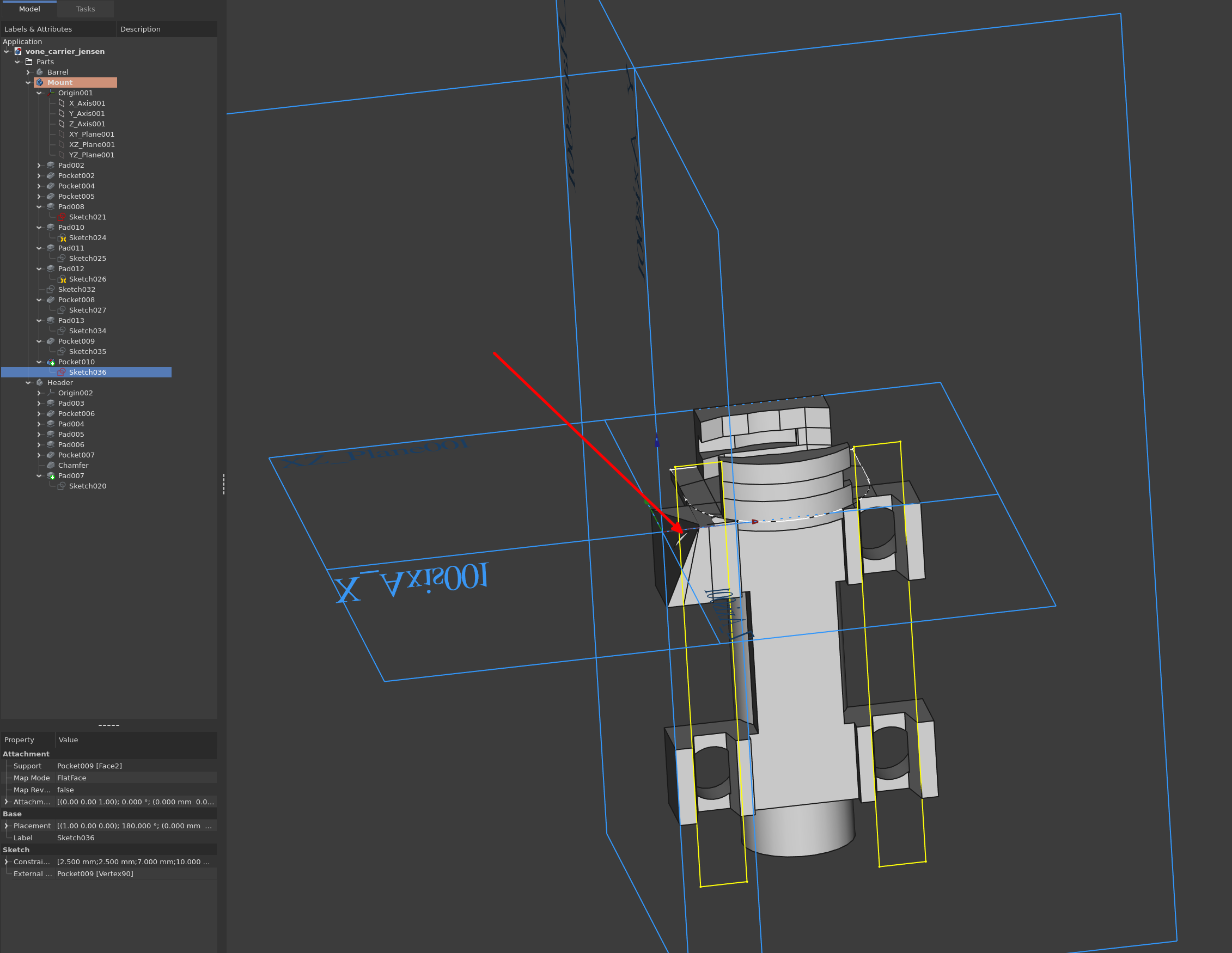Select the Model tab

tap(29, 9)
